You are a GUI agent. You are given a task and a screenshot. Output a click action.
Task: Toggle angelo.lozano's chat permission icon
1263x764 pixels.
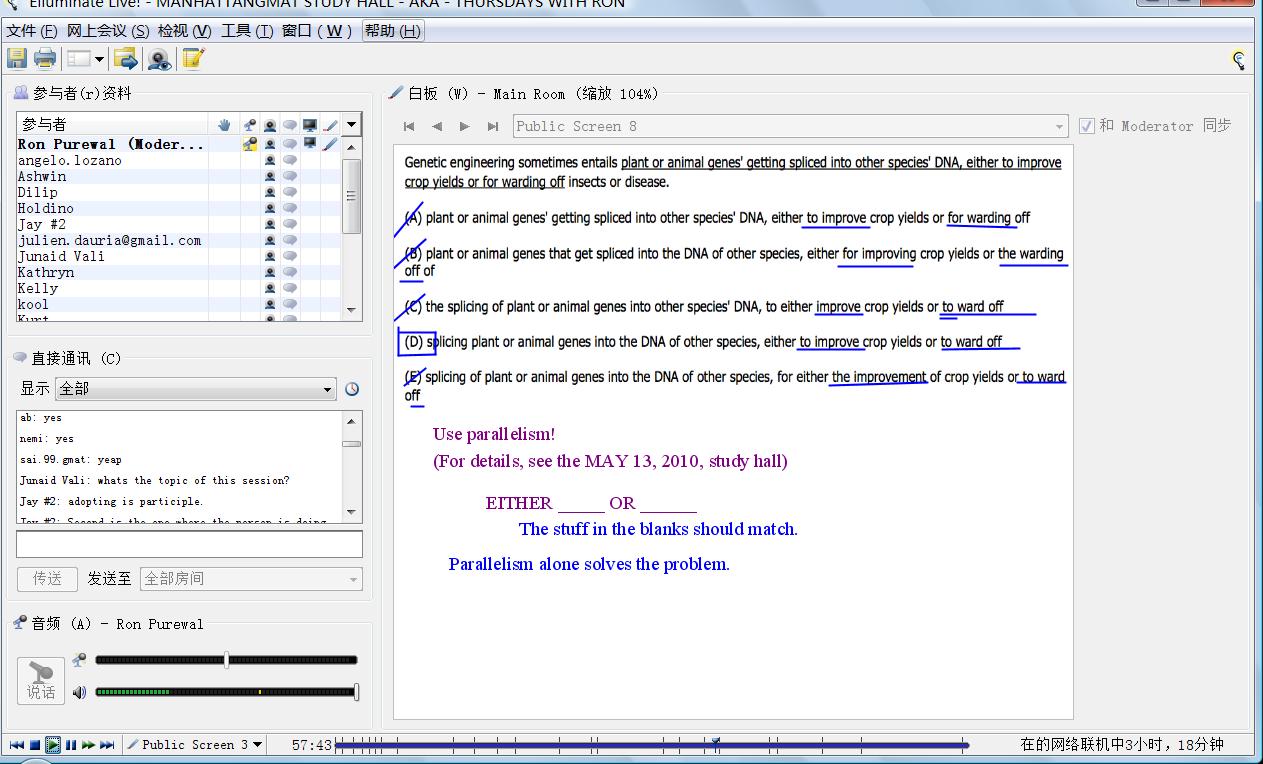tap(290, 160)
